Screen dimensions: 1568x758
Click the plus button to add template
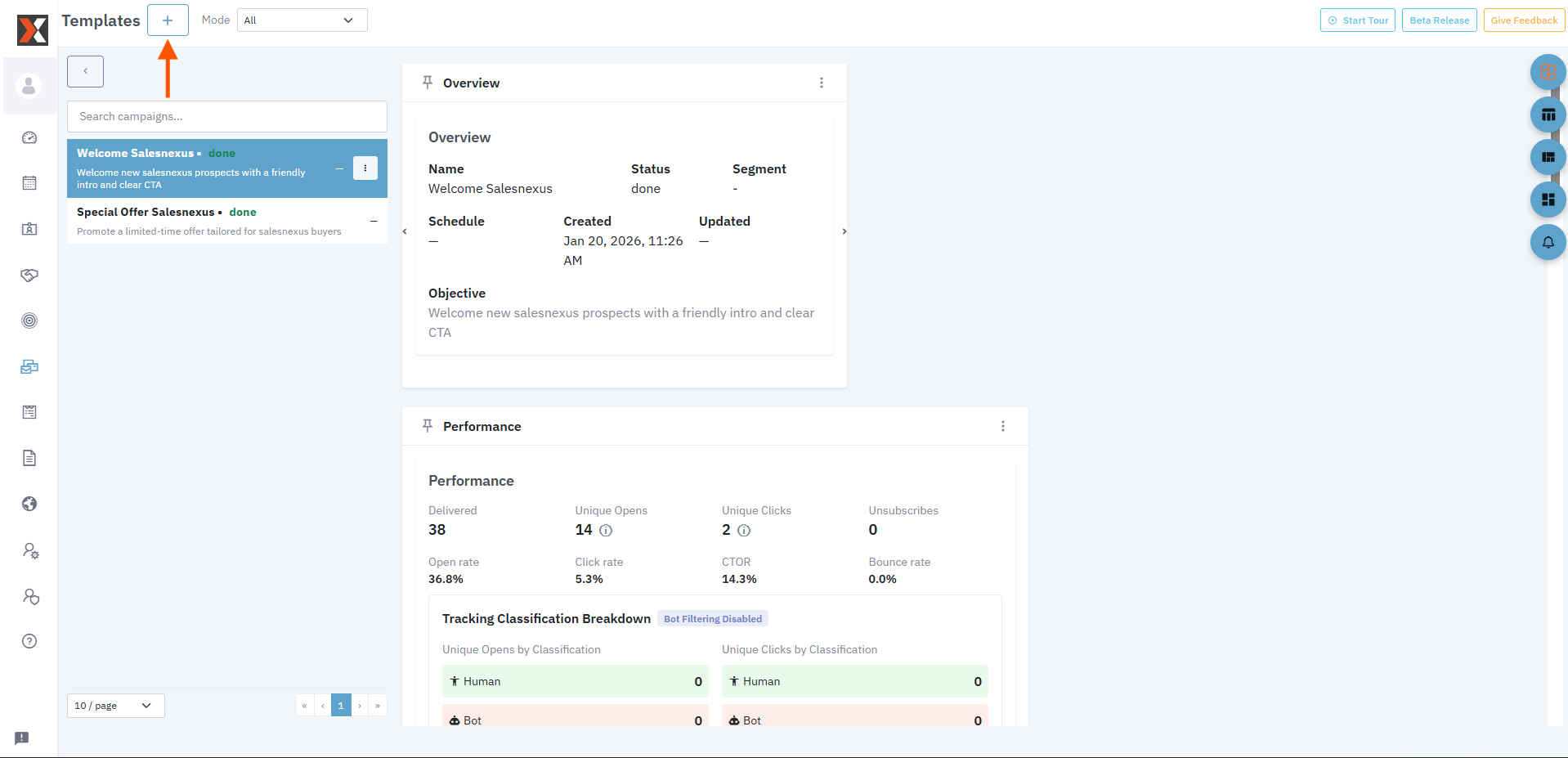(168, 20)
